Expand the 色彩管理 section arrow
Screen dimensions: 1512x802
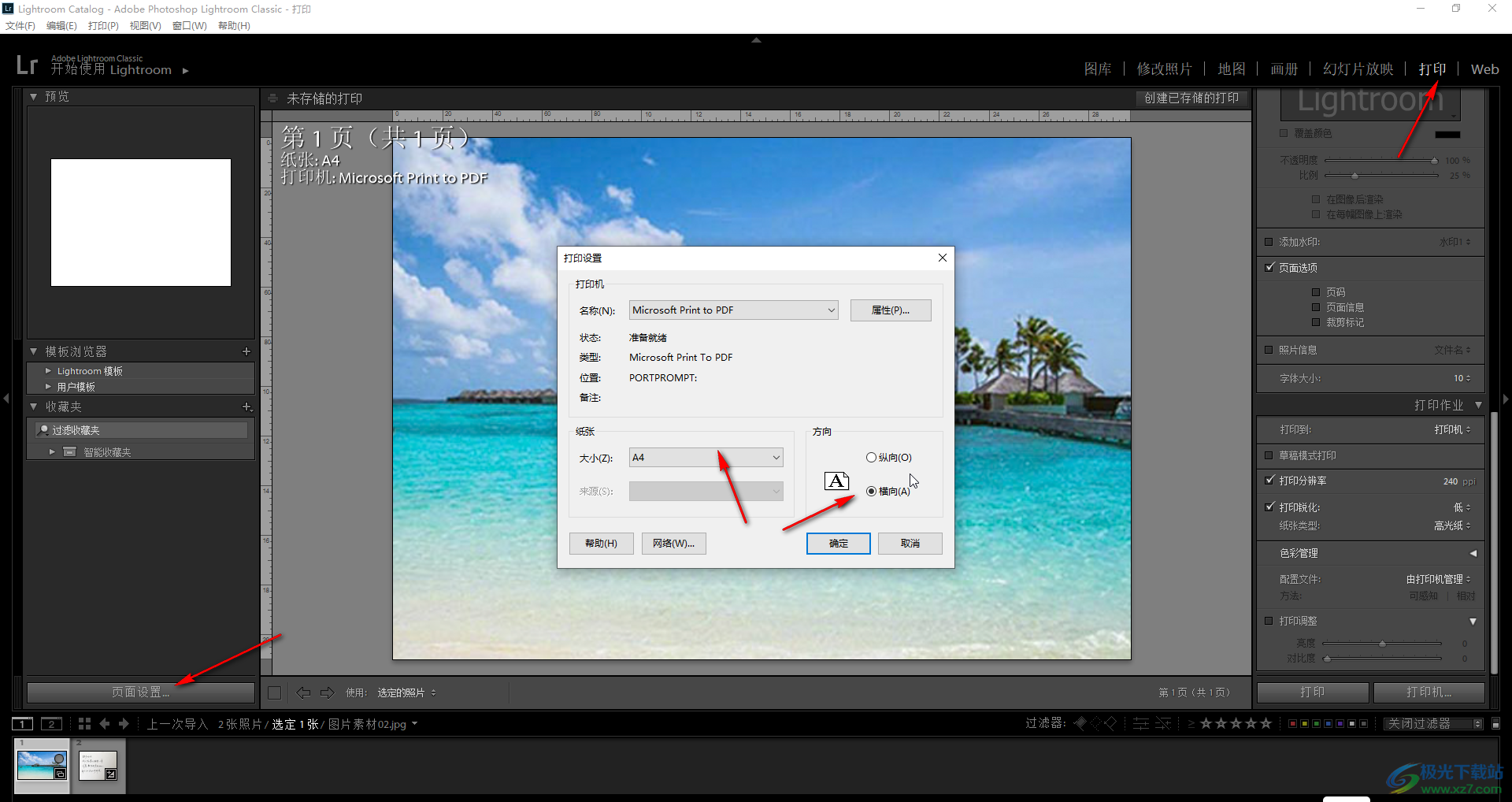coord(1473,553)
